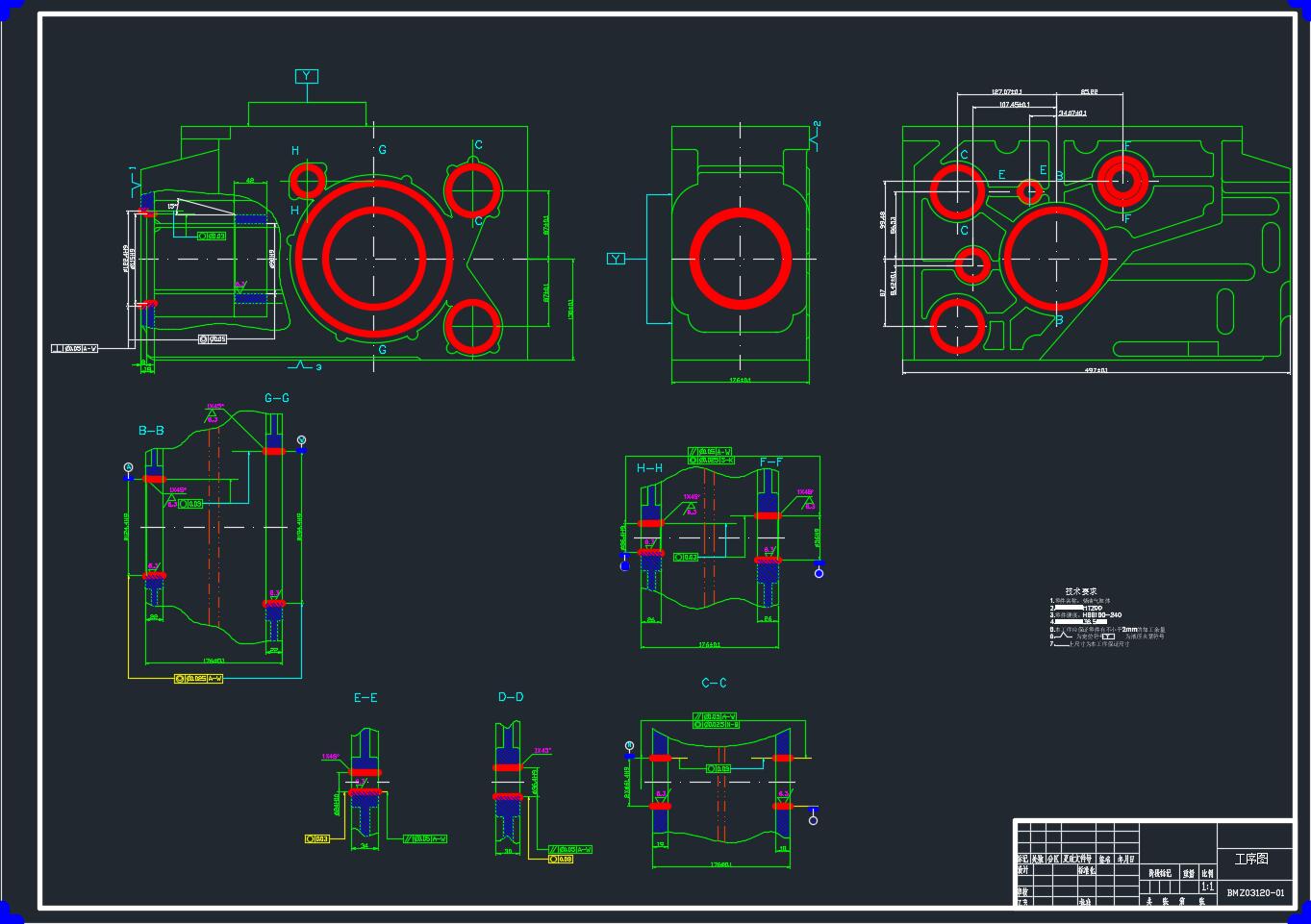Click the E-E section title
The image size is (1311, 924).
coord(366,698)
